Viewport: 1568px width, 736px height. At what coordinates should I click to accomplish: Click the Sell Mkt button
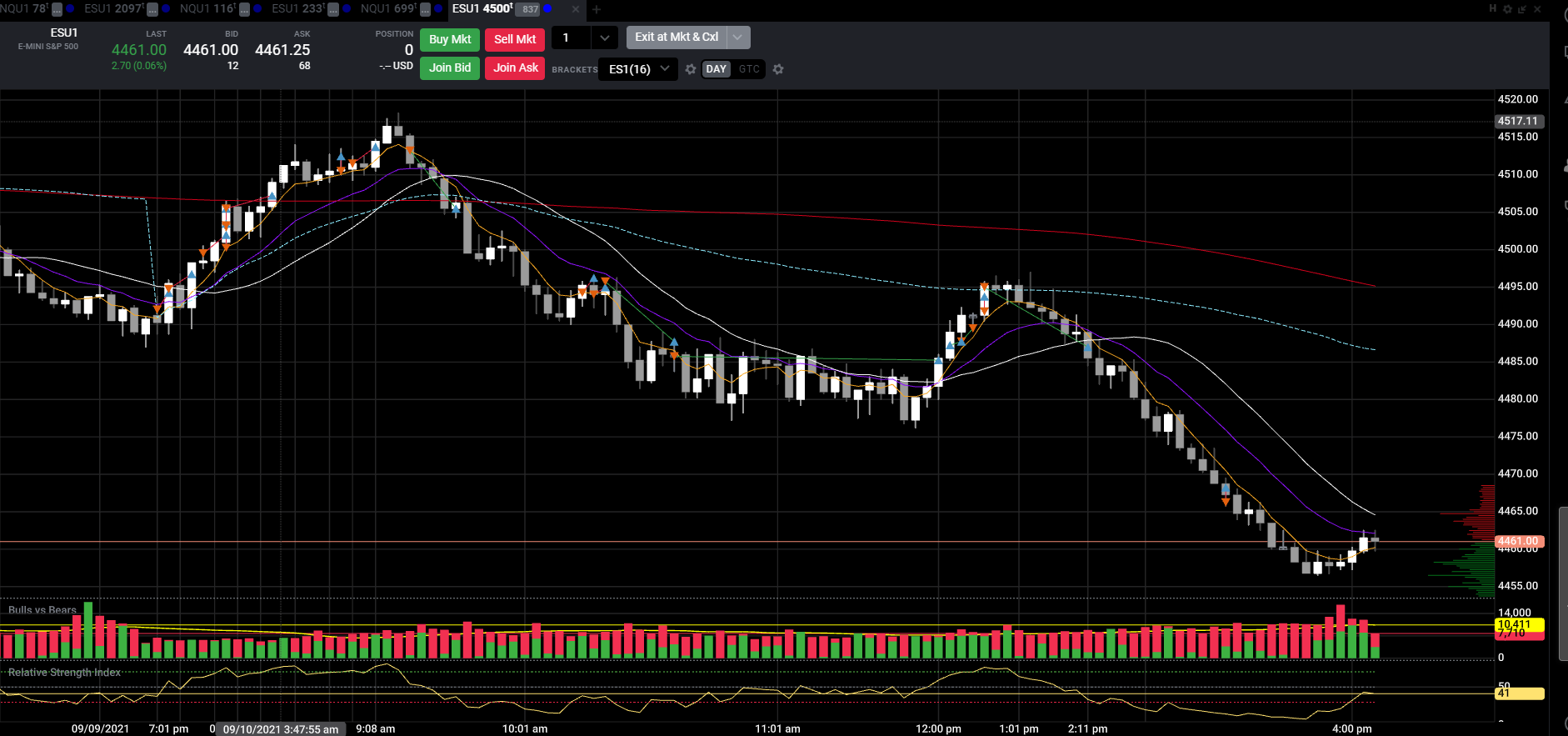click(515, 39)
